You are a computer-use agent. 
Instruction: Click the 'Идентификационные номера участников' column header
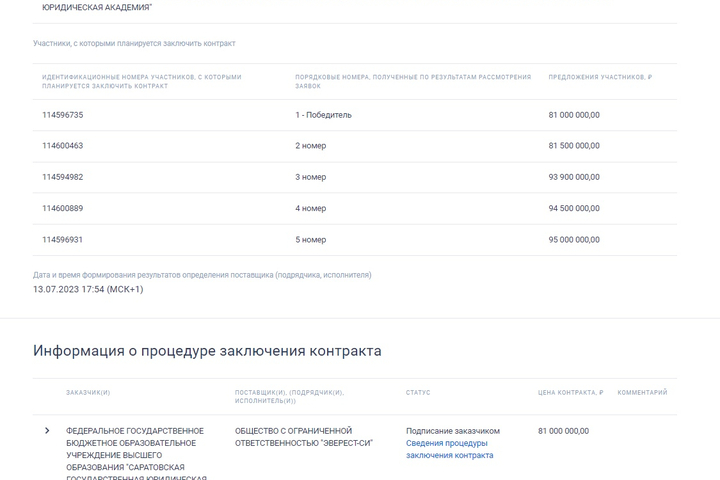[x=141, y=81]
